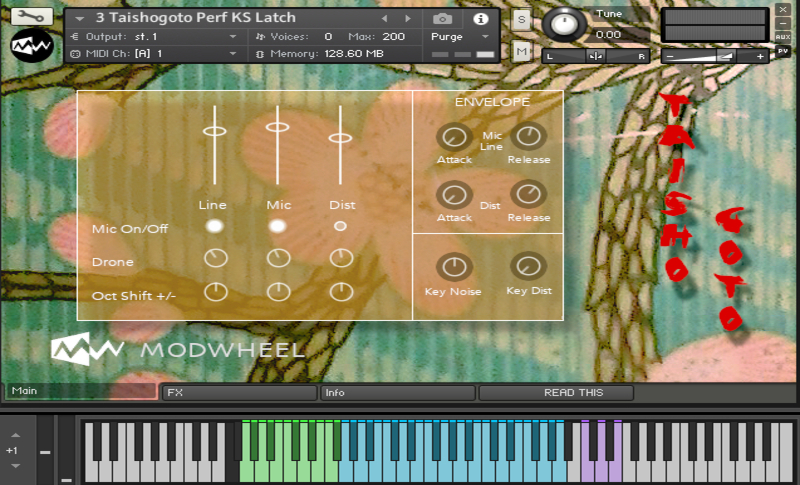Image resolution: width=800 pixels, height=485 pixels.
Task: Click the Key Dist knob
Action: pyautogui.click(x=529, y=266)
